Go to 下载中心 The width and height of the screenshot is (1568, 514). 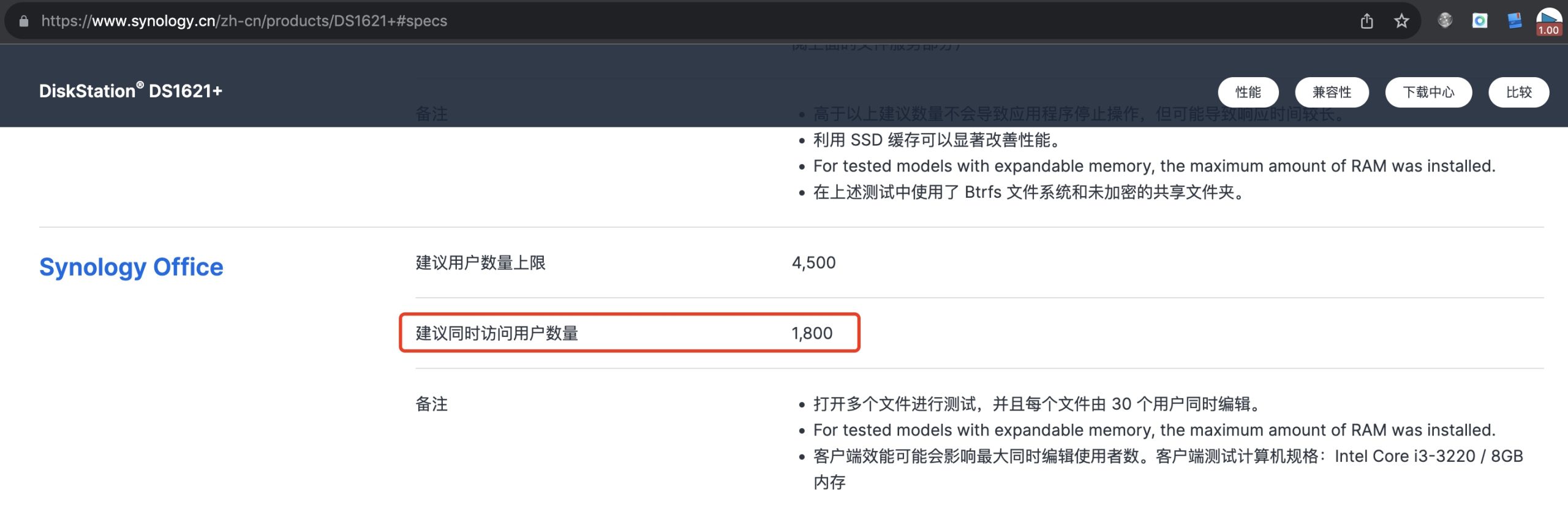(1428, 93)
